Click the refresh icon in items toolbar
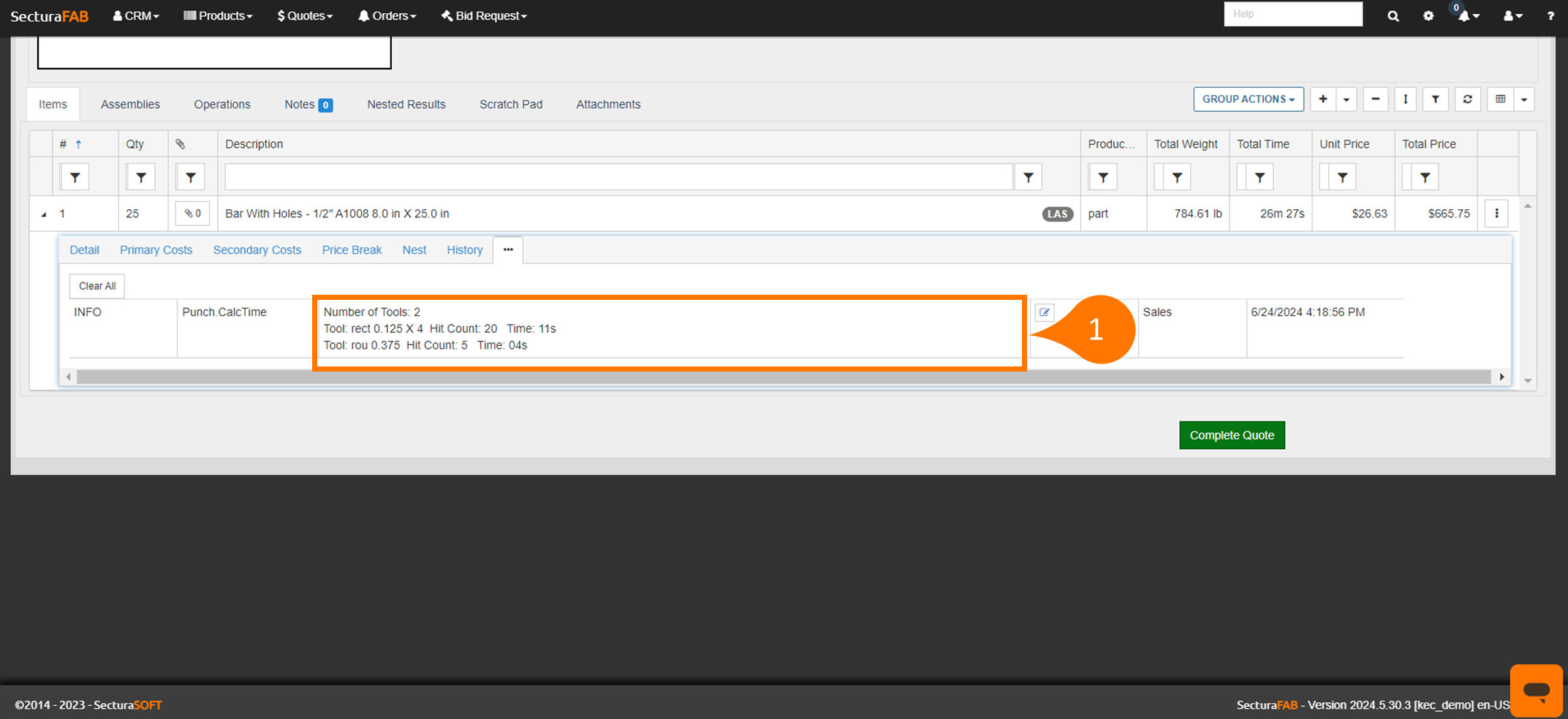Image resolution: width=1568 pixels, height=719 pixels. coord(1467,99)
